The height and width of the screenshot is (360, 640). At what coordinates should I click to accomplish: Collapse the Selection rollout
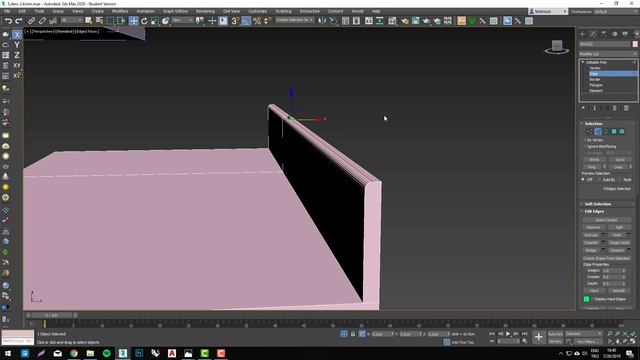pos(593,123)
